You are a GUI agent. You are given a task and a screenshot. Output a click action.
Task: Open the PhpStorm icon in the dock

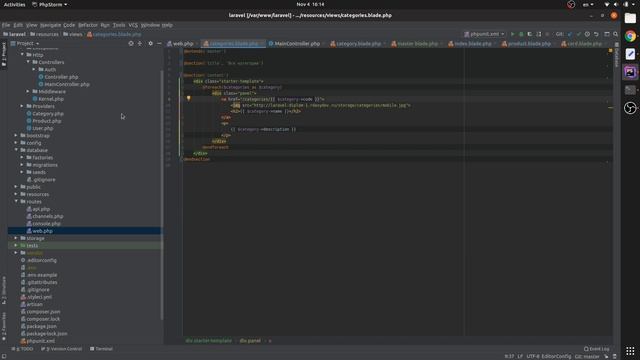[630, 72]
